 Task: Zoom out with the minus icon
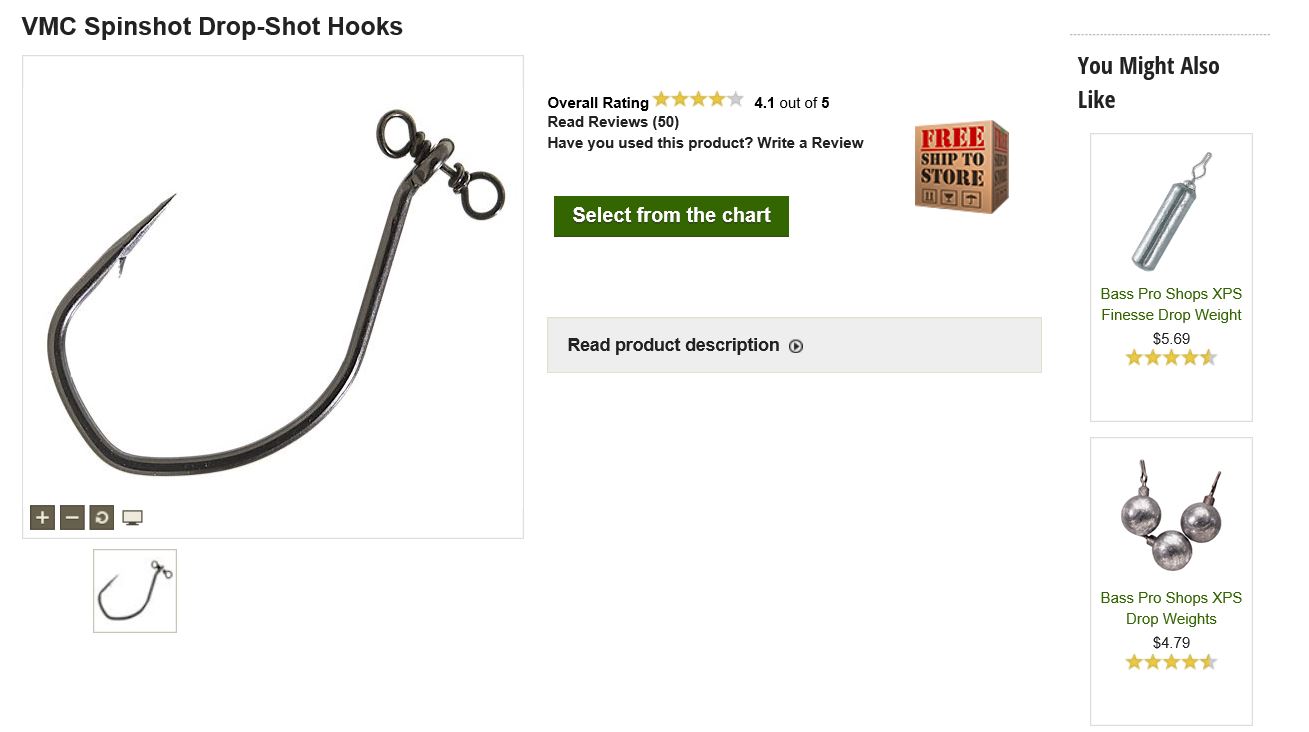pos(72,517)
